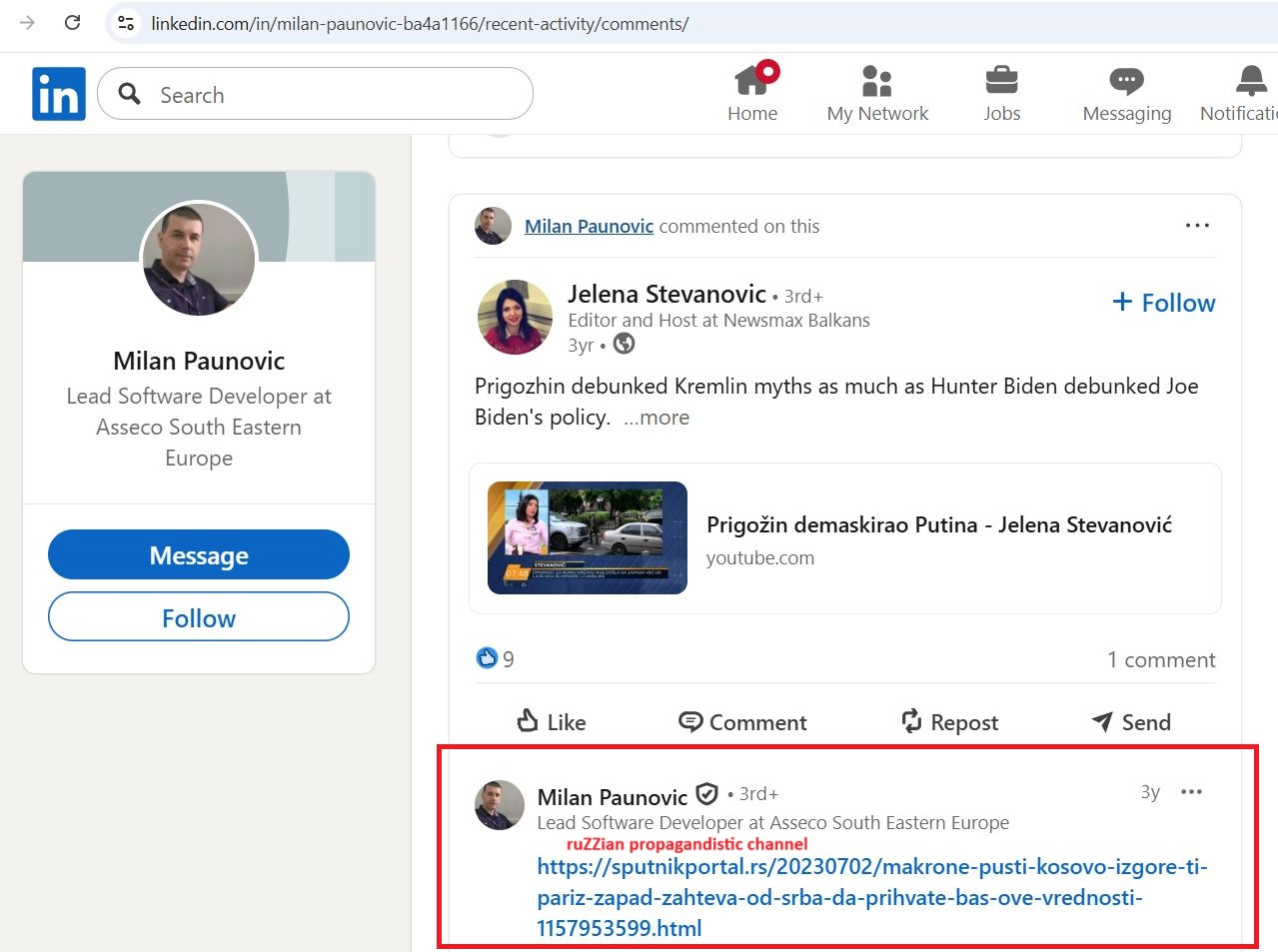Open the Milan Paunovic link in the post header
The height and width of the screenshot is (952, 1278).
click(589, 226)
